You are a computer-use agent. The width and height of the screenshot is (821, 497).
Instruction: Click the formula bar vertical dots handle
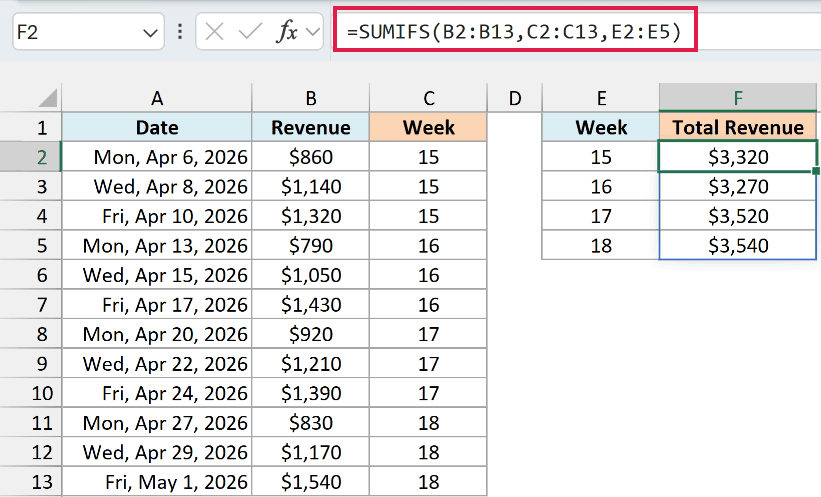(x=180, y=32)
